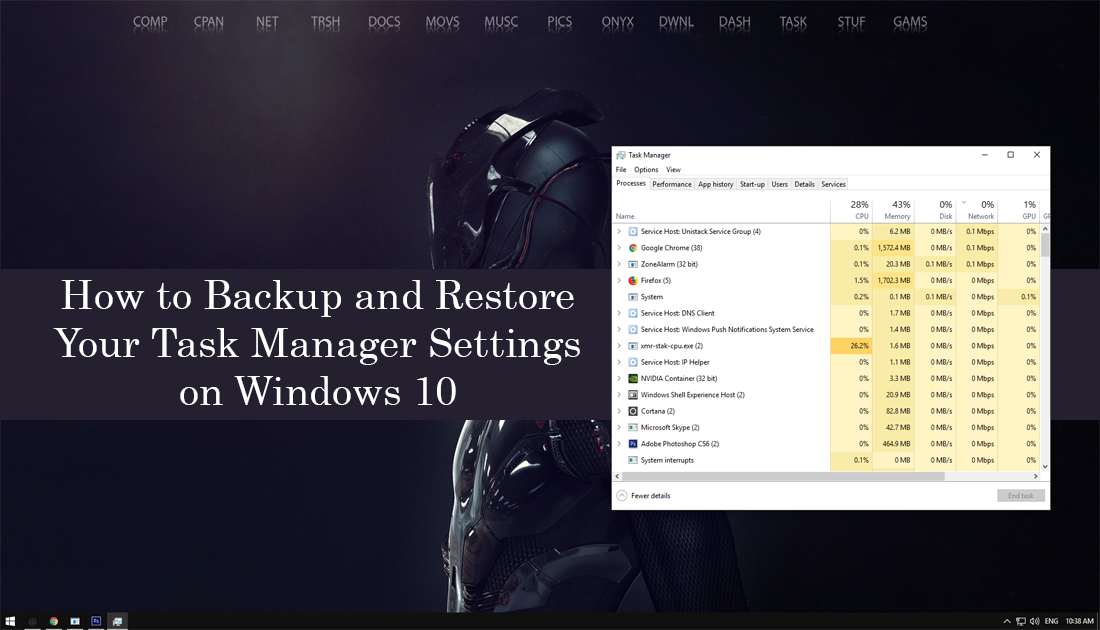The image size is (1100, 630).
Task: Click the Task Manager title bar icon
Action: [621, 155]
